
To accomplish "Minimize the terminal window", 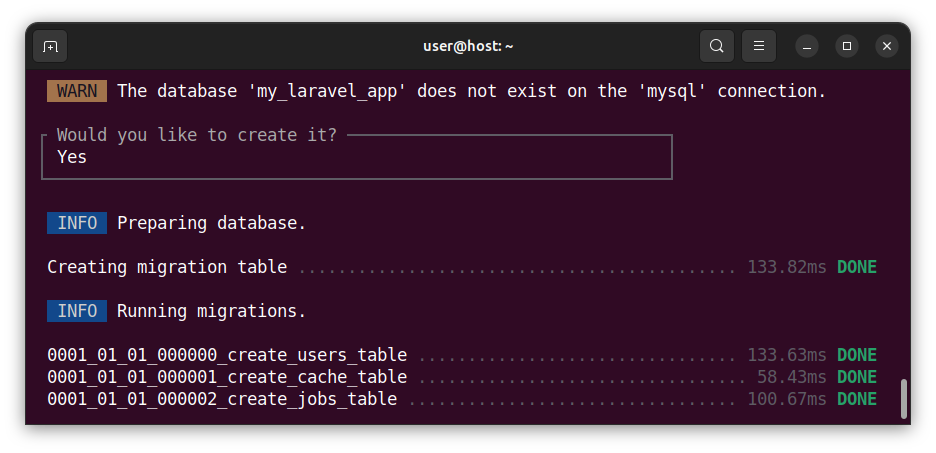I will pos(806,46).
